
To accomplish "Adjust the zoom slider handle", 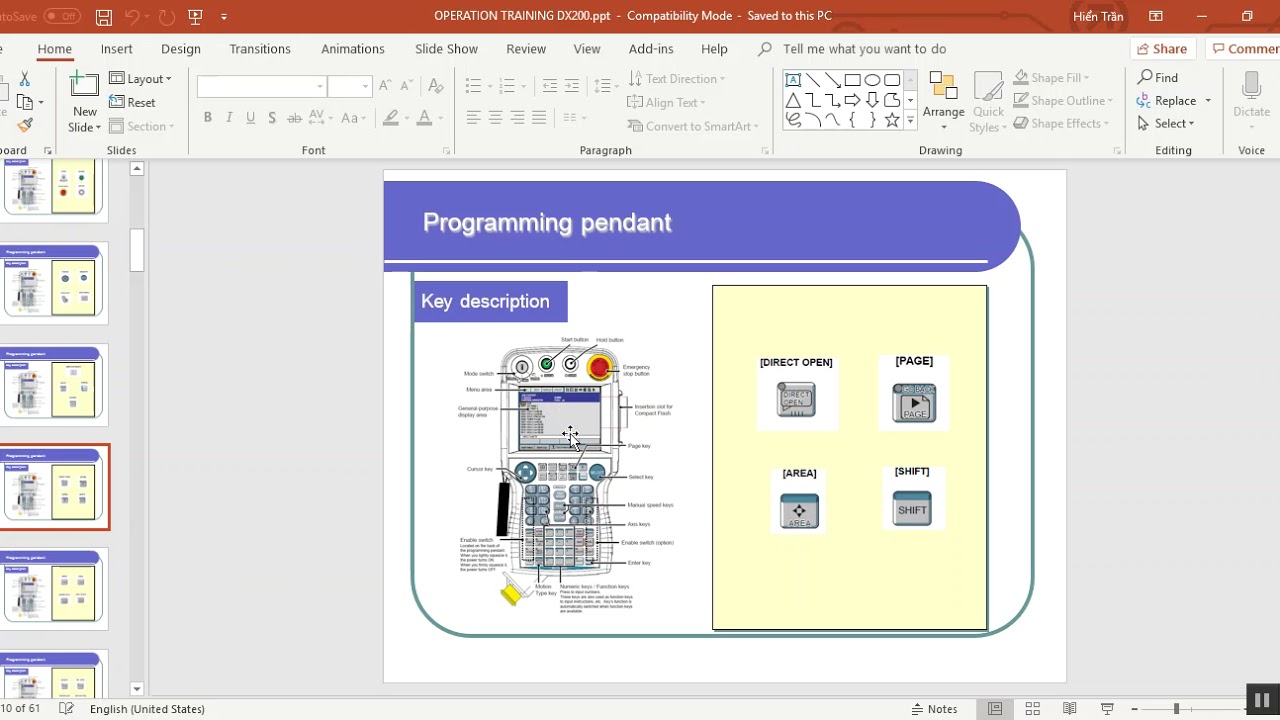I will pos(1176,709).
